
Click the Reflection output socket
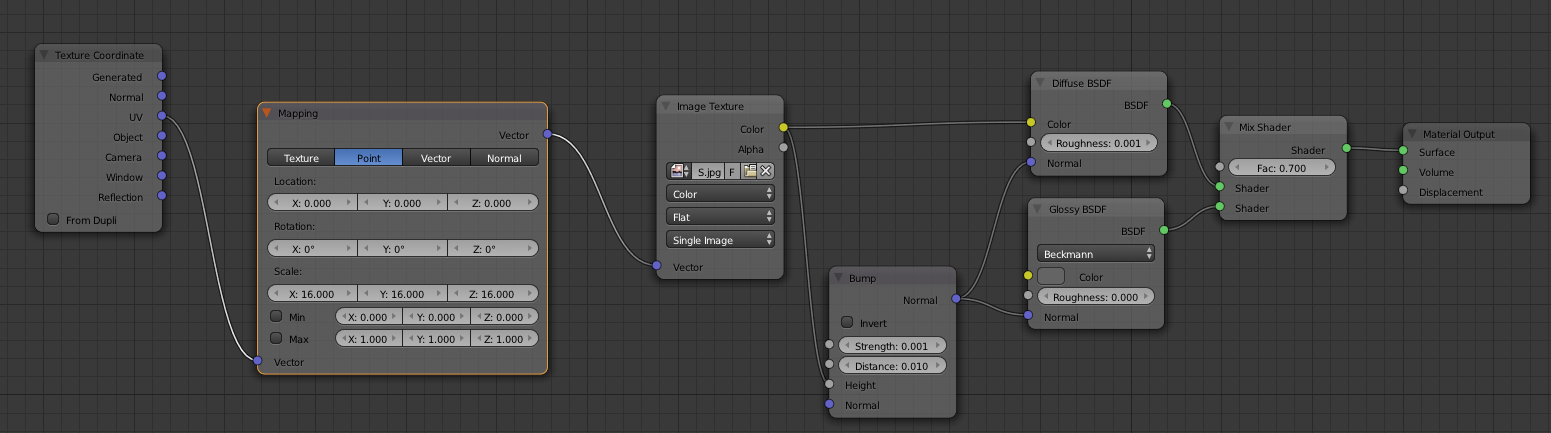162,196
